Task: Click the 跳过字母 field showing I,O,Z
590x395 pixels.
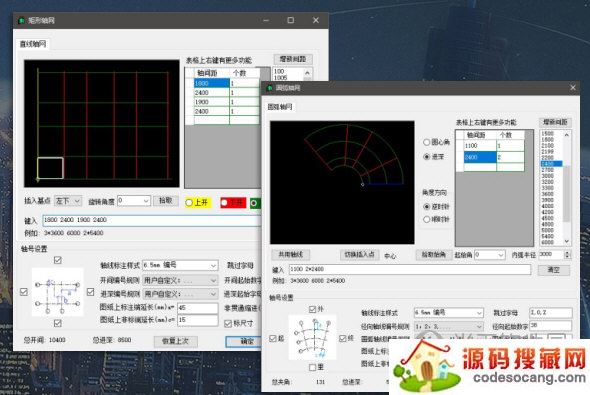Action: [550, 313]
